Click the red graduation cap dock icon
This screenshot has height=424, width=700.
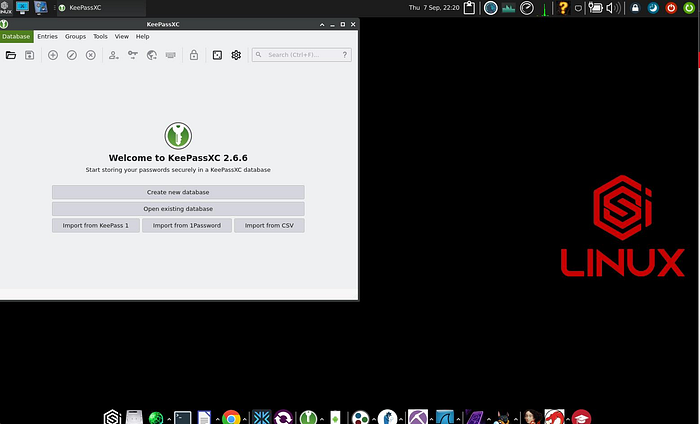(581, 417)
